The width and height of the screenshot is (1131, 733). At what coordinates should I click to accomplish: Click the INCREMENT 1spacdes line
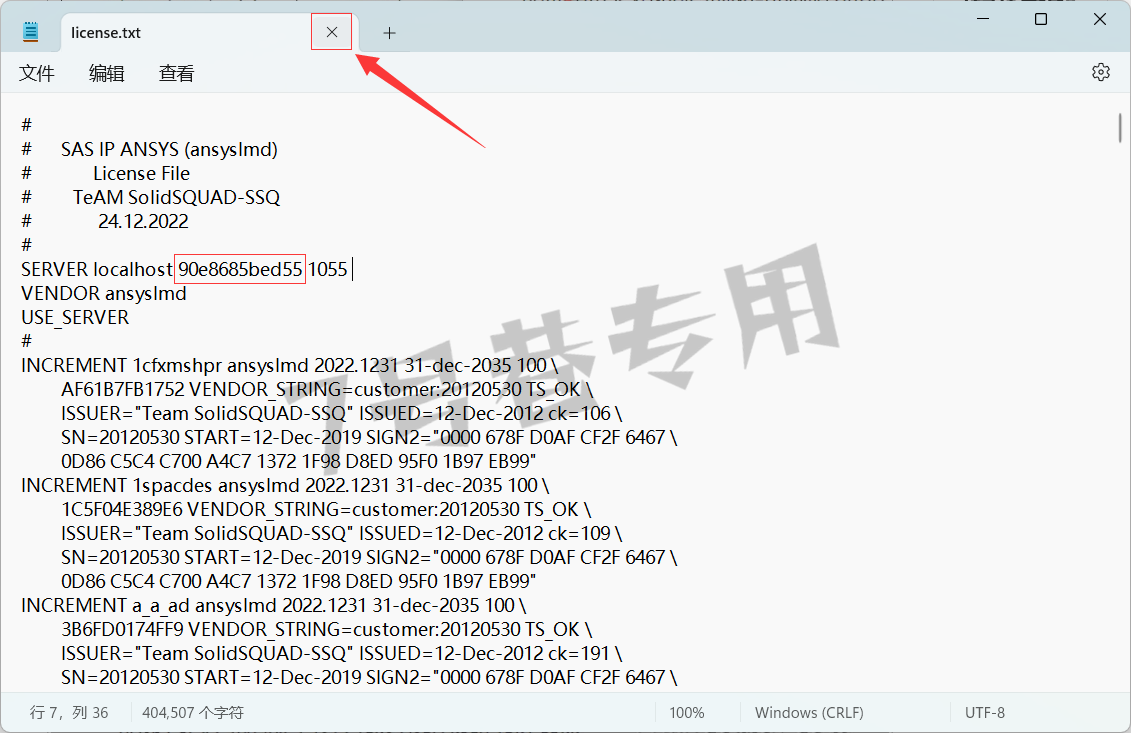coord(285,485)
